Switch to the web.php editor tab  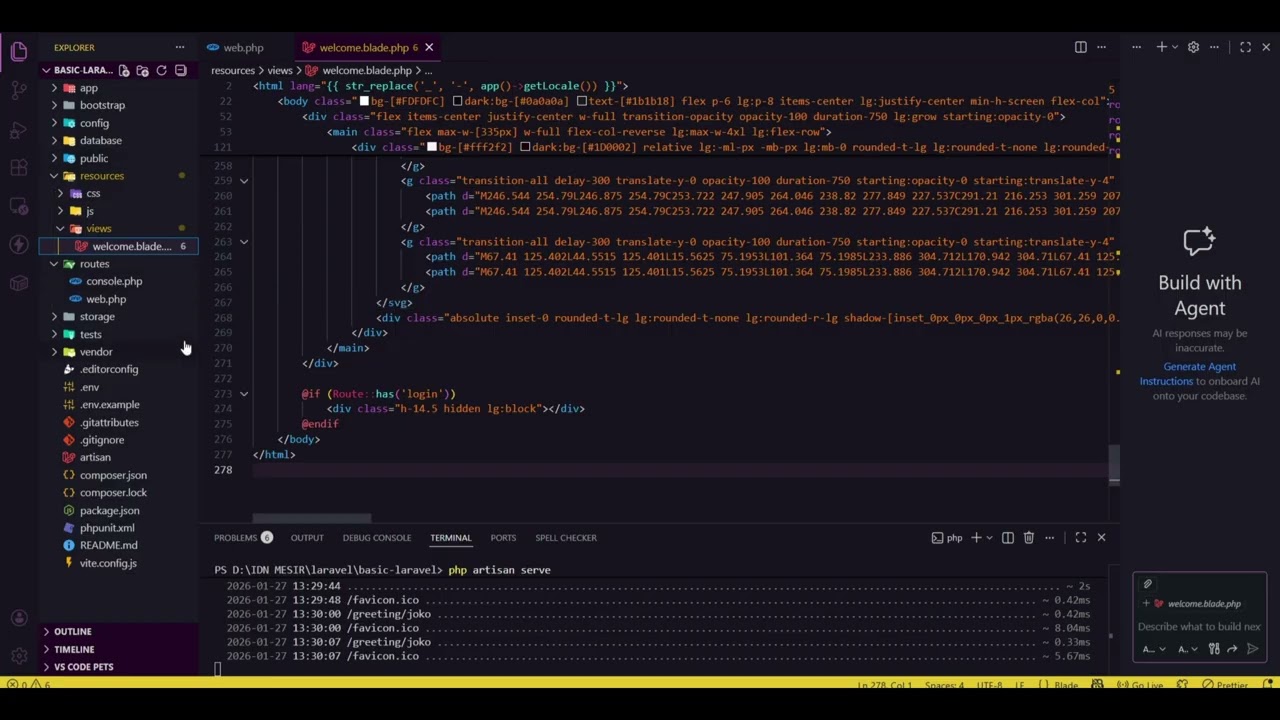point(235,47)
